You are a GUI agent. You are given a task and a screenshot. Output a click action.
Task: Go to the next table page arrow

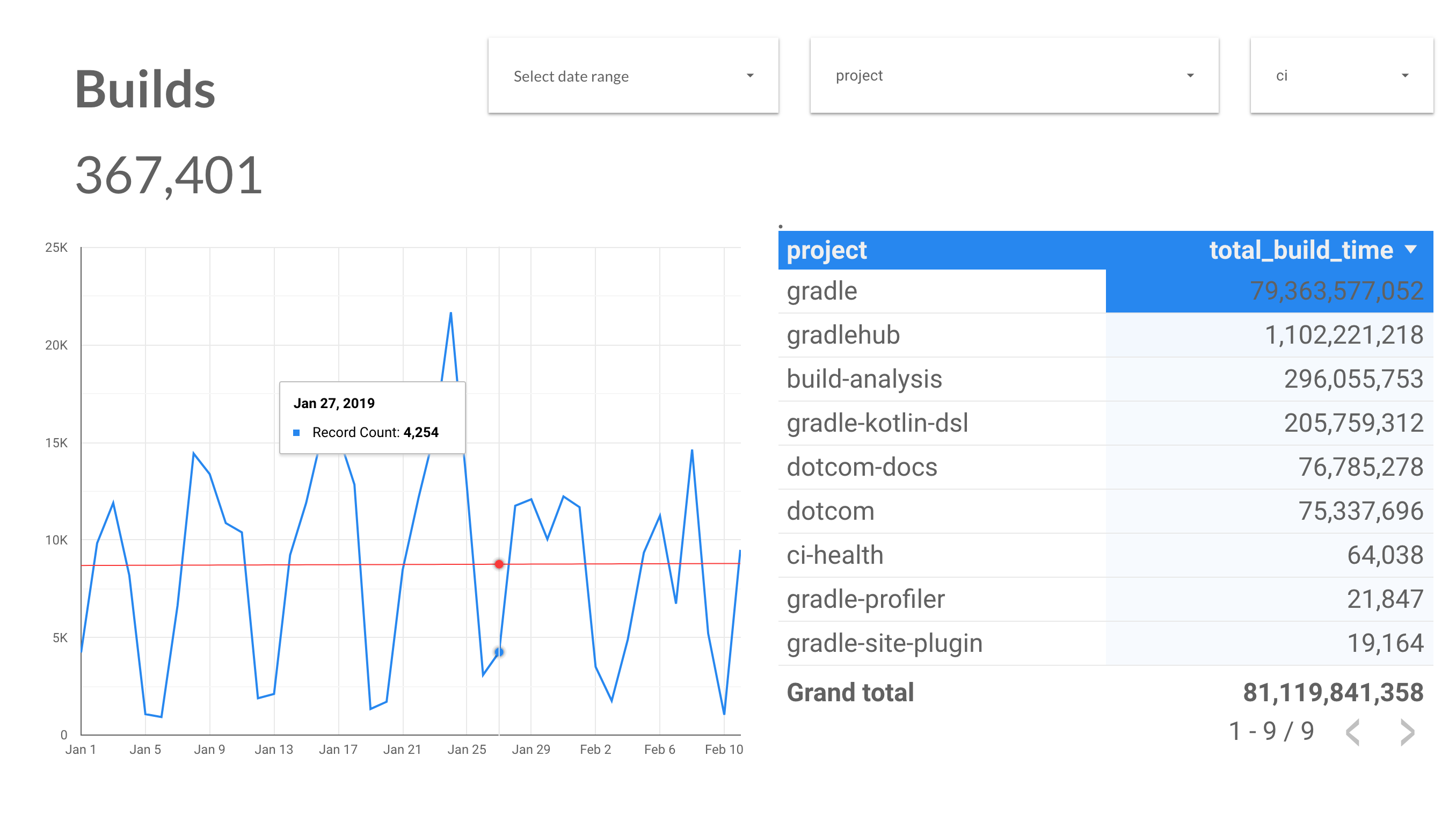[1407, 732]
